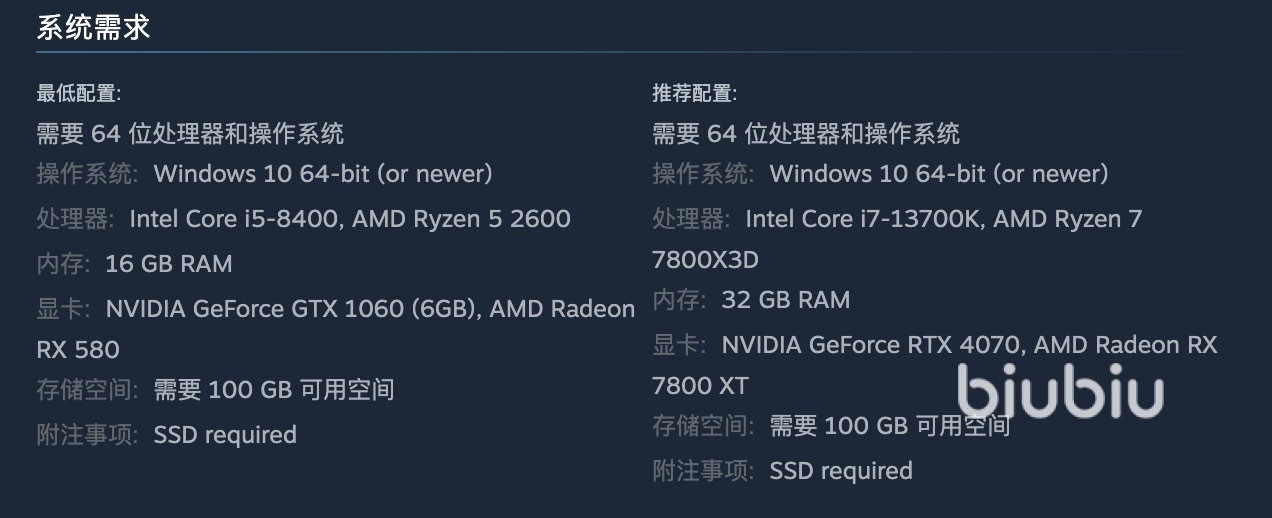
Task: Click recommended 64-bit processor requirement text
Action: click(806, 133)
